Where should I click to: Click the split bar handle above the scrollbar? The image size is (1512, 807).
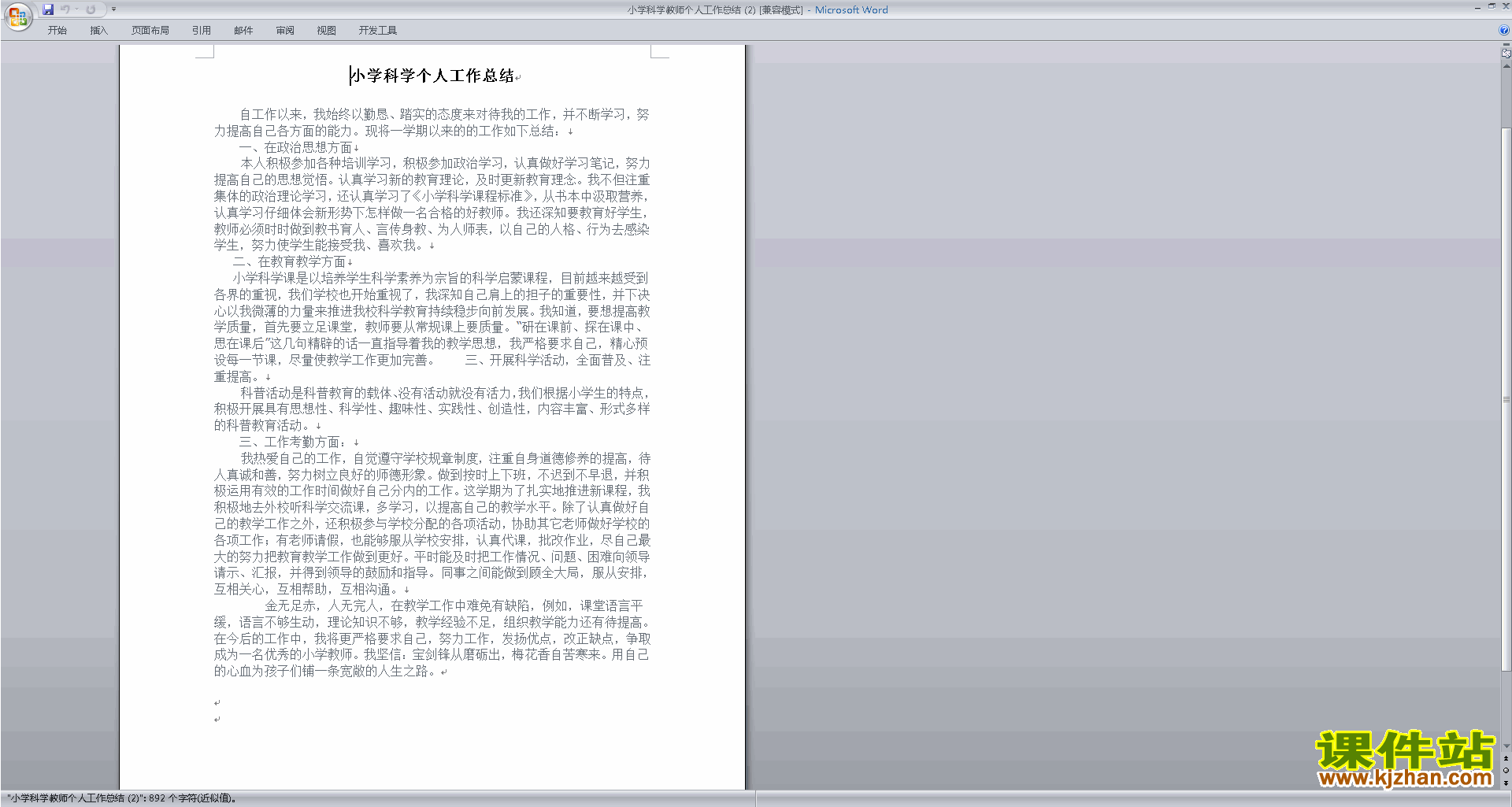pos(1506,45)
